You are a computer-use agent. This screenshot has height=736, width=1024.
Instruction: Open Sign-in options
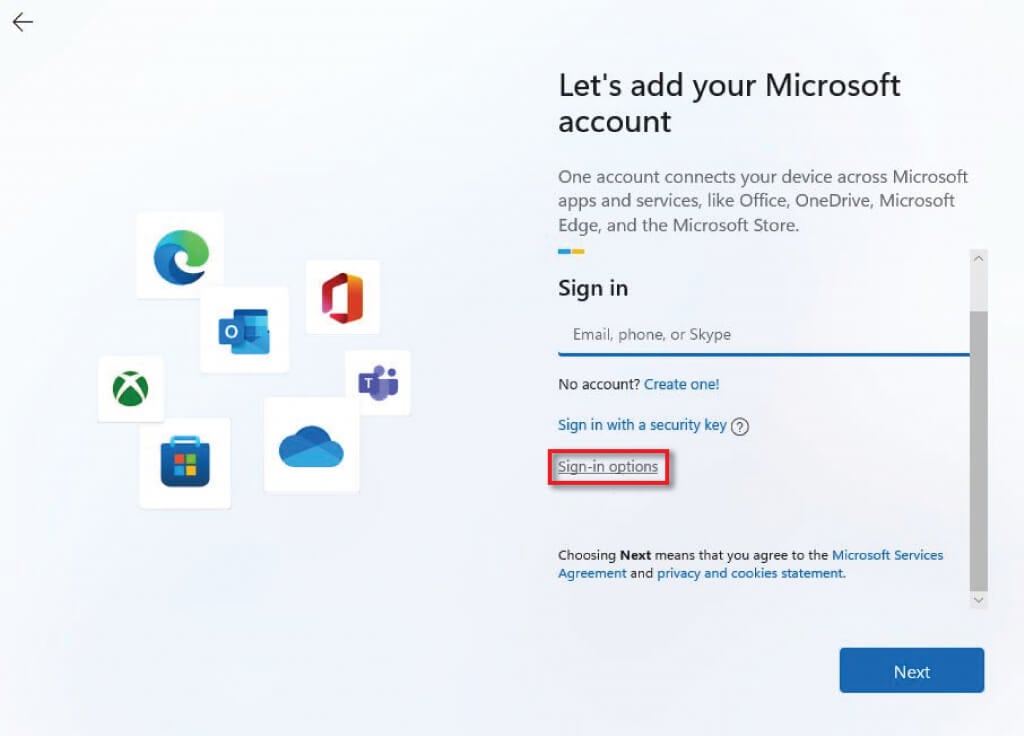click(x=608, y=467)
